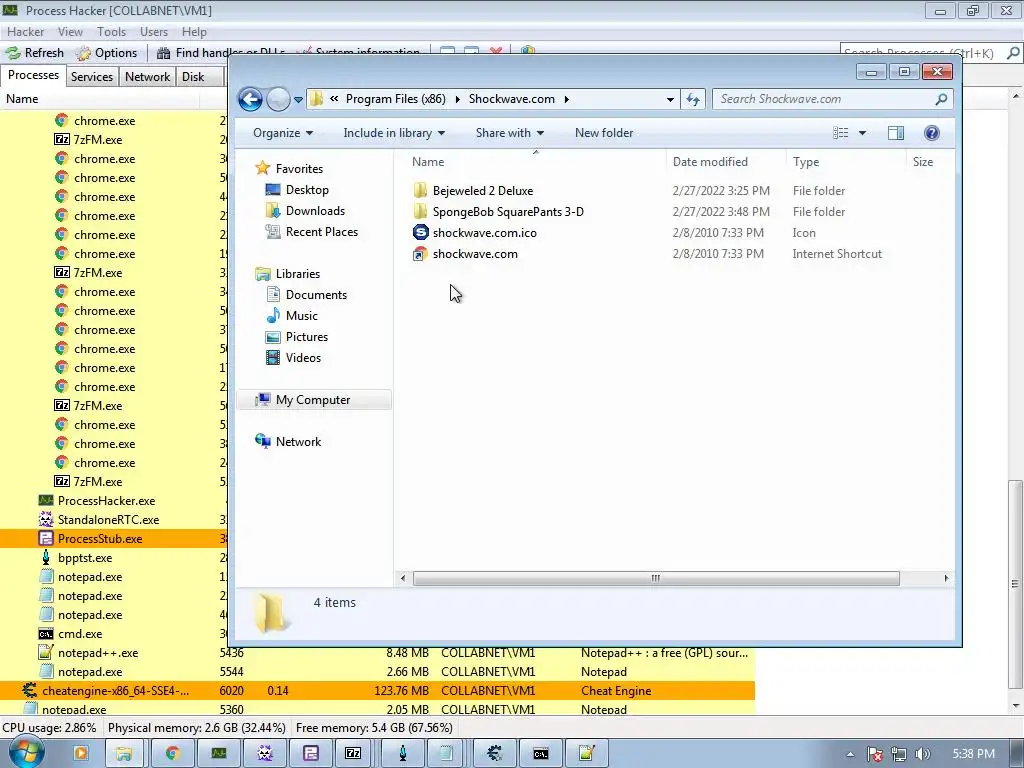Open the view options dropdown arrow

[862, 133]
